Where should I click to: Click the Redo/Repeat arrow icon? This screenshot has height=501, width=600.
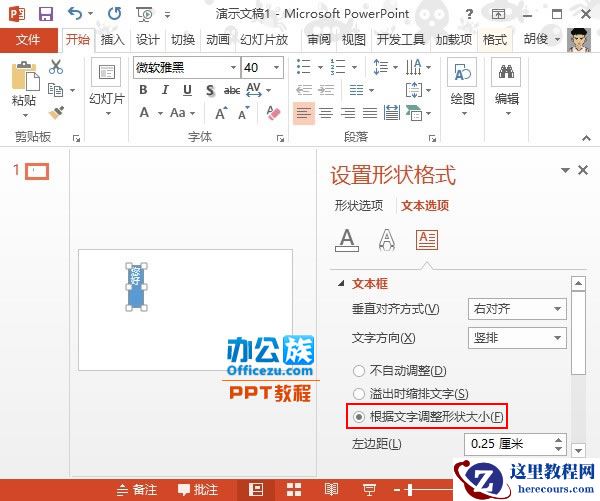click(x=114, y=14)
